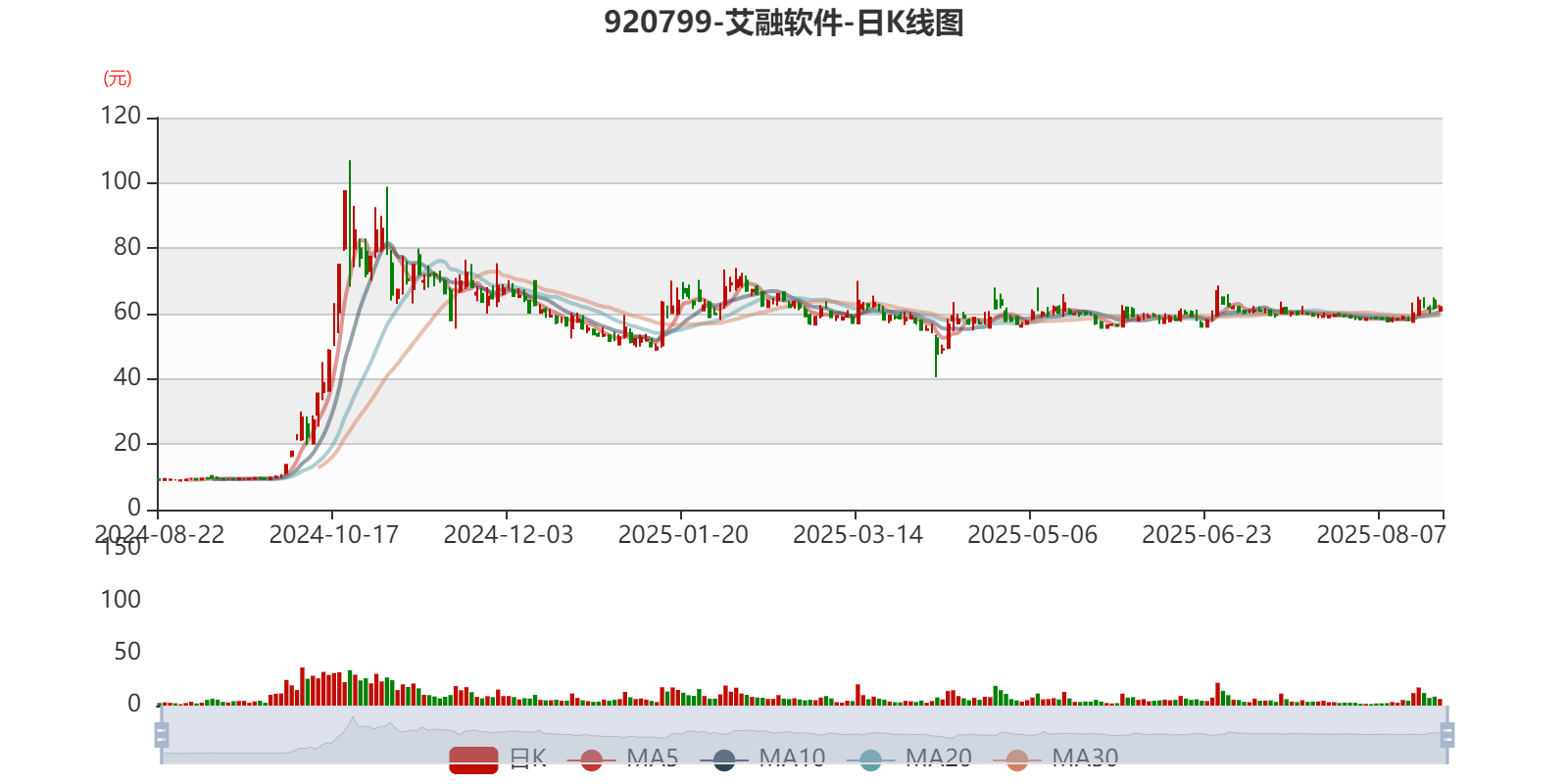Toggle the MA20 line legend
Screen dimensions: 1568x784
[x=909, y=759]
